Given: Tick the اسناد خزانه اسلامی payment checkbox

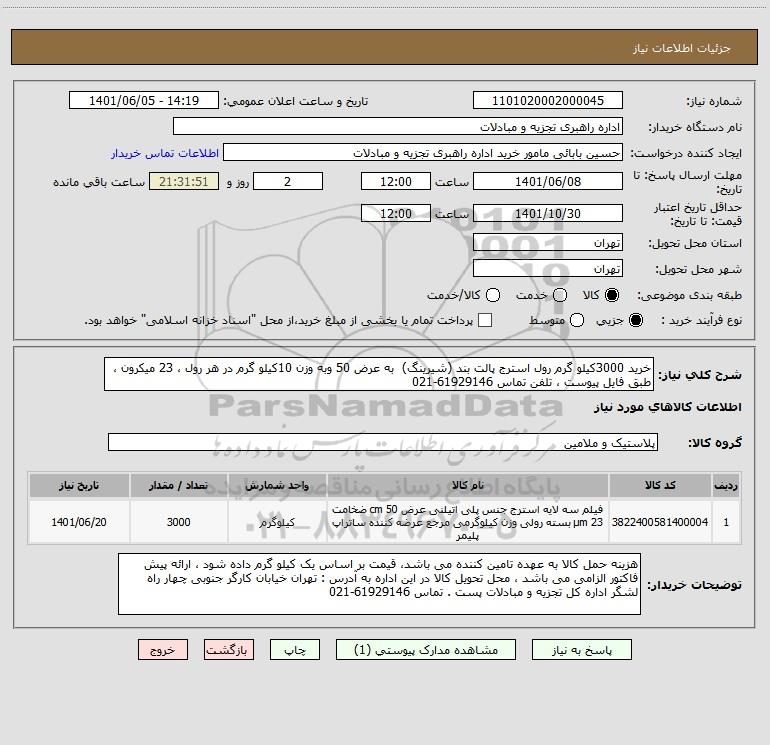Looking at the screenshot, I should (485, 320).
